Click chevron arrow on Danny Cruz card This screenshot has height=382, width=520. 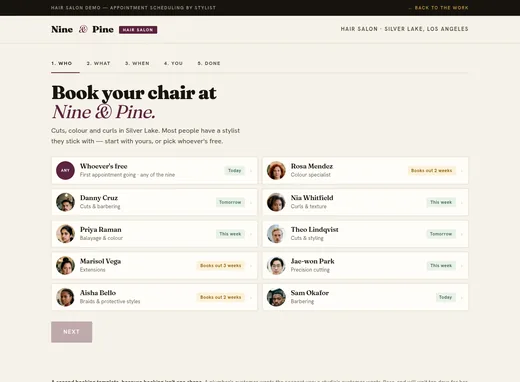(x=251, y=202)
